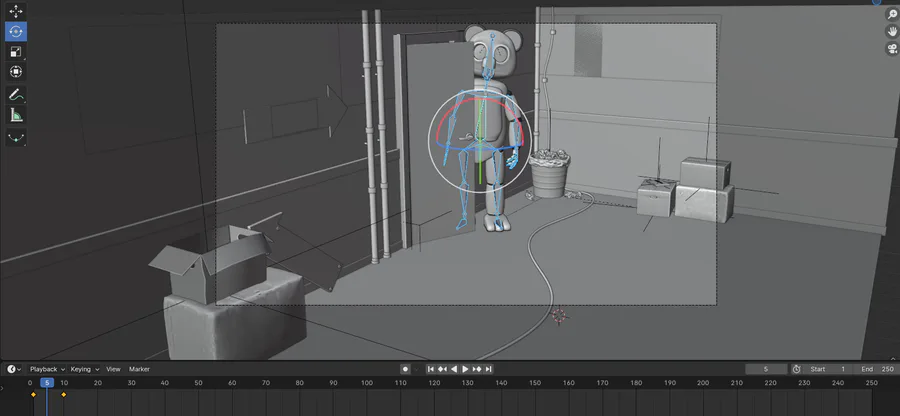Open the Playback popover
This screenshot has width=900, height=416.
46,369
